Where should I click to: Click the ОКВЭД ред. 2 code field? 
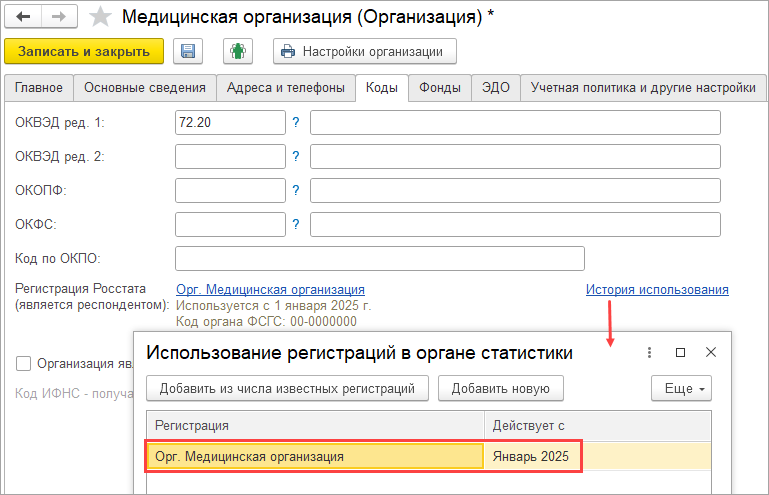(230, 156)
